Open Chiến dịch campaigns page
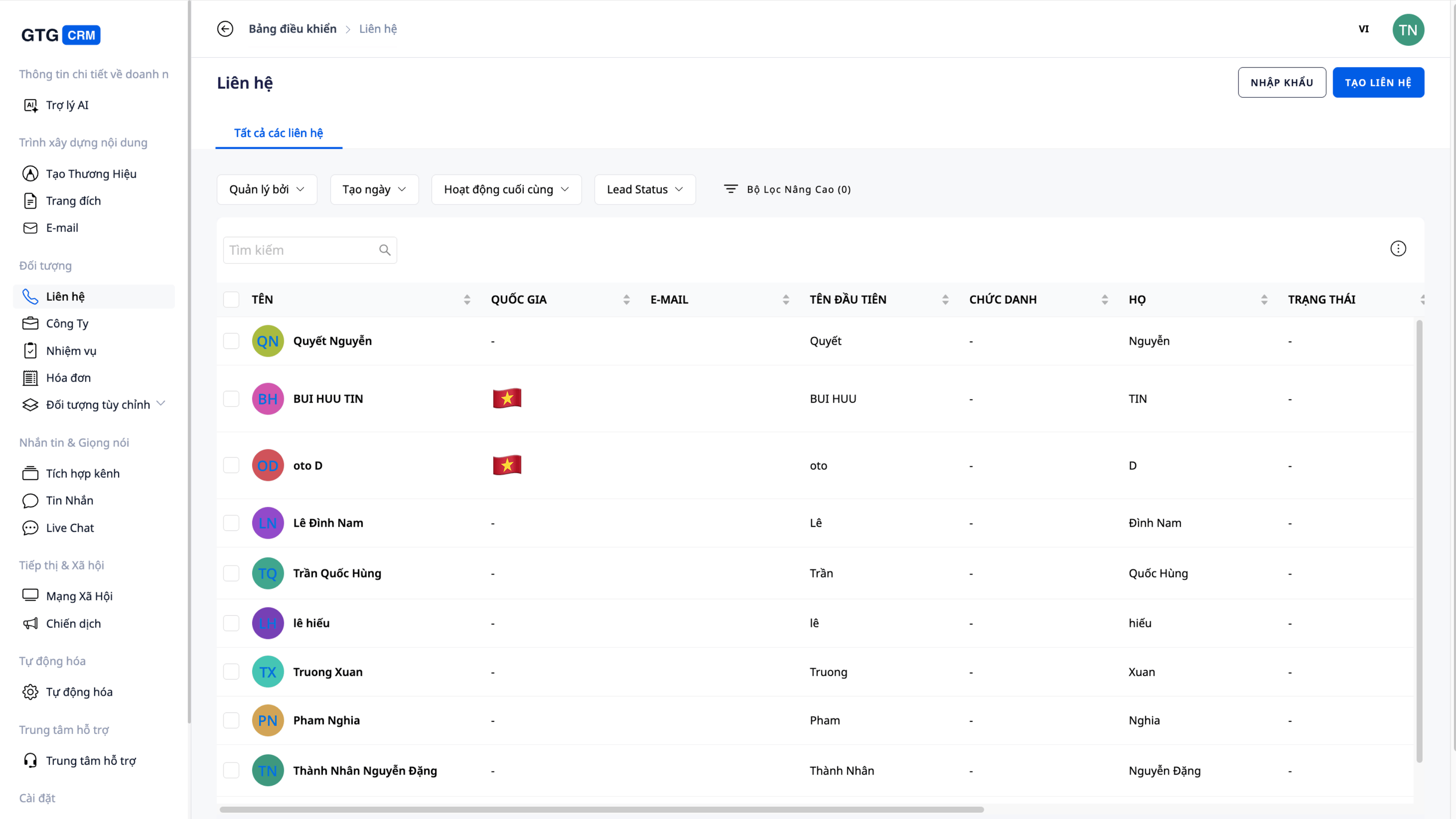Viewport: 1456px width, 819px height. coord(73,623)
